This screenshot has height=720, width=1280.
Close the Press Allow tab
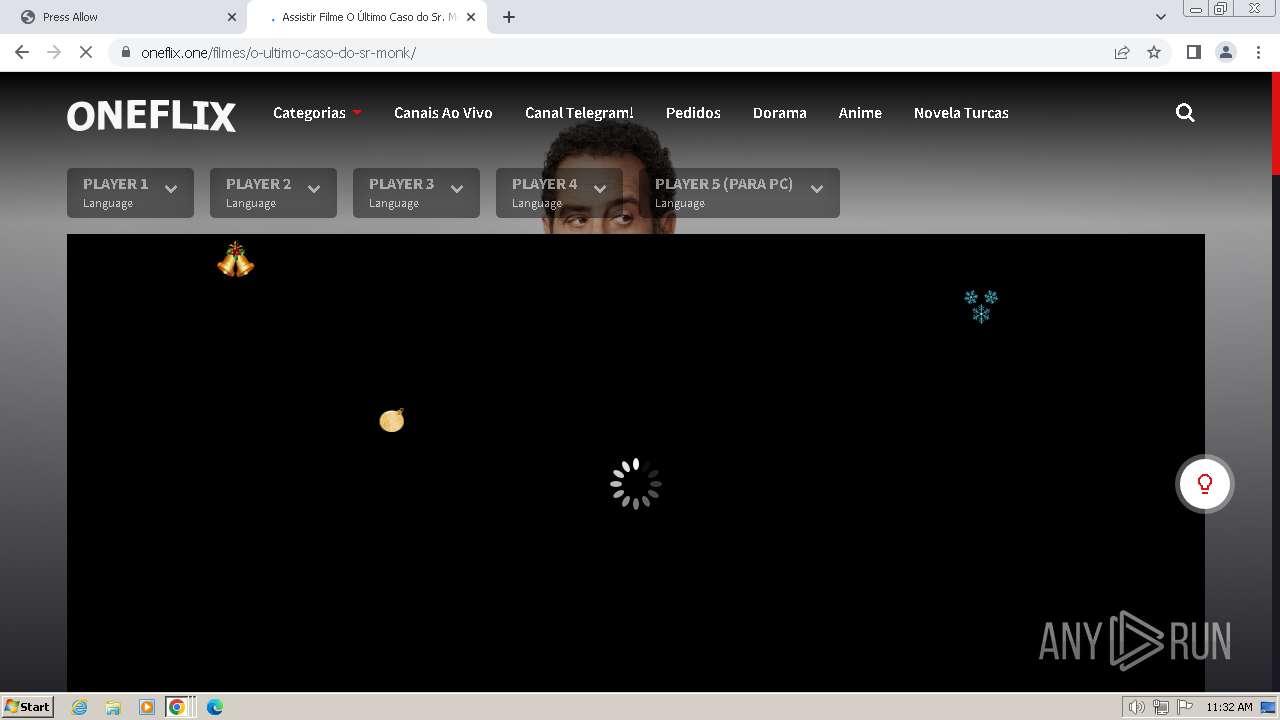232,17
